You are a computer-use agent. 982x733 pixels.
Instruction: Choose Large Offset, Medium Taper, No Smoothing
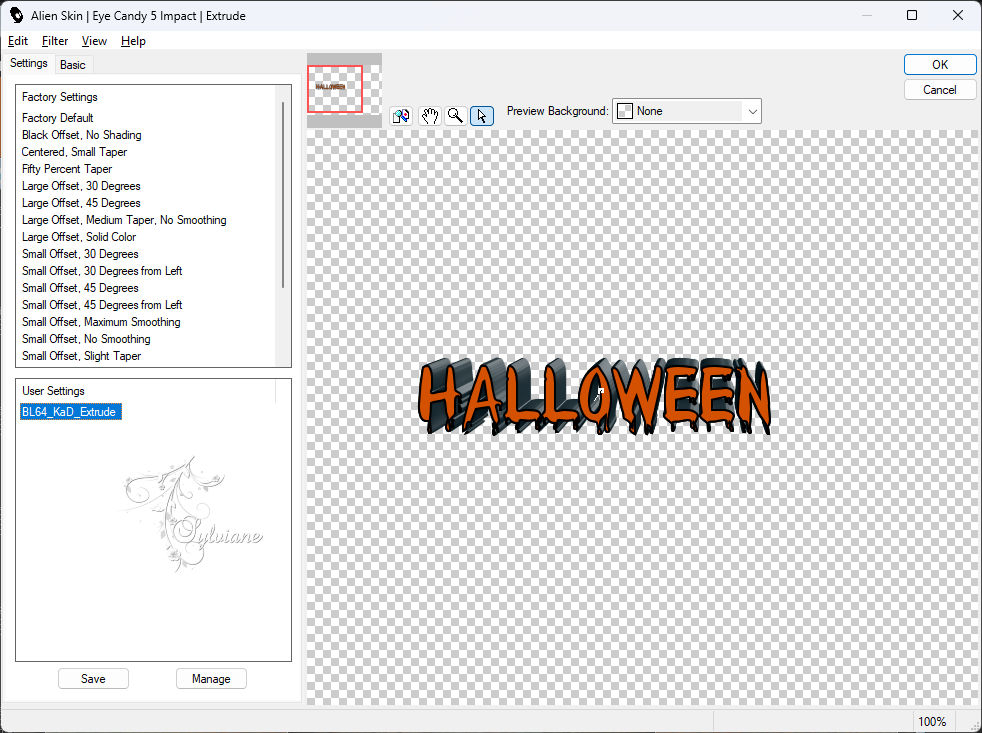tap(124, 220)
